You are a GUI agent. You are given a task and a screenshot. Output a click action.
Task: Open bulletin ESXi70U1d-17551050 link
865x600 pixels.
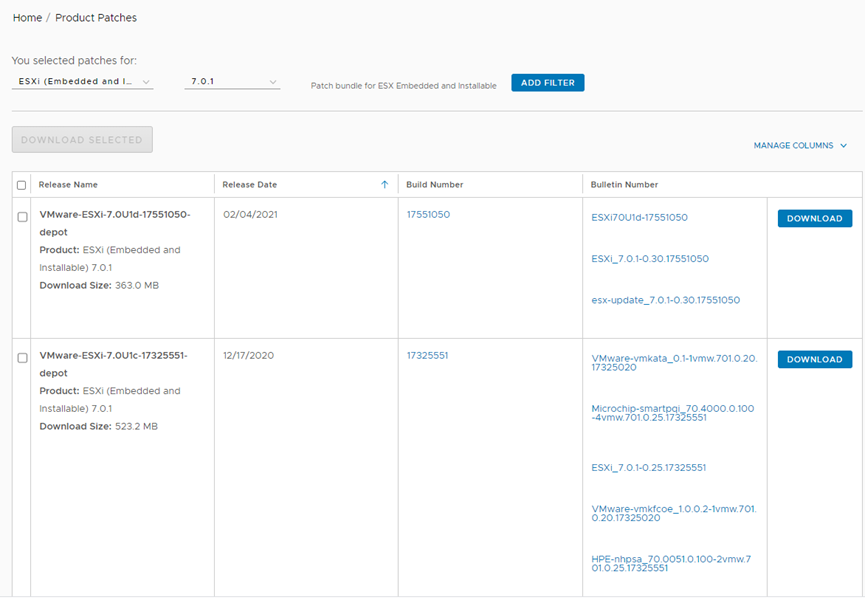coord(639,217)
